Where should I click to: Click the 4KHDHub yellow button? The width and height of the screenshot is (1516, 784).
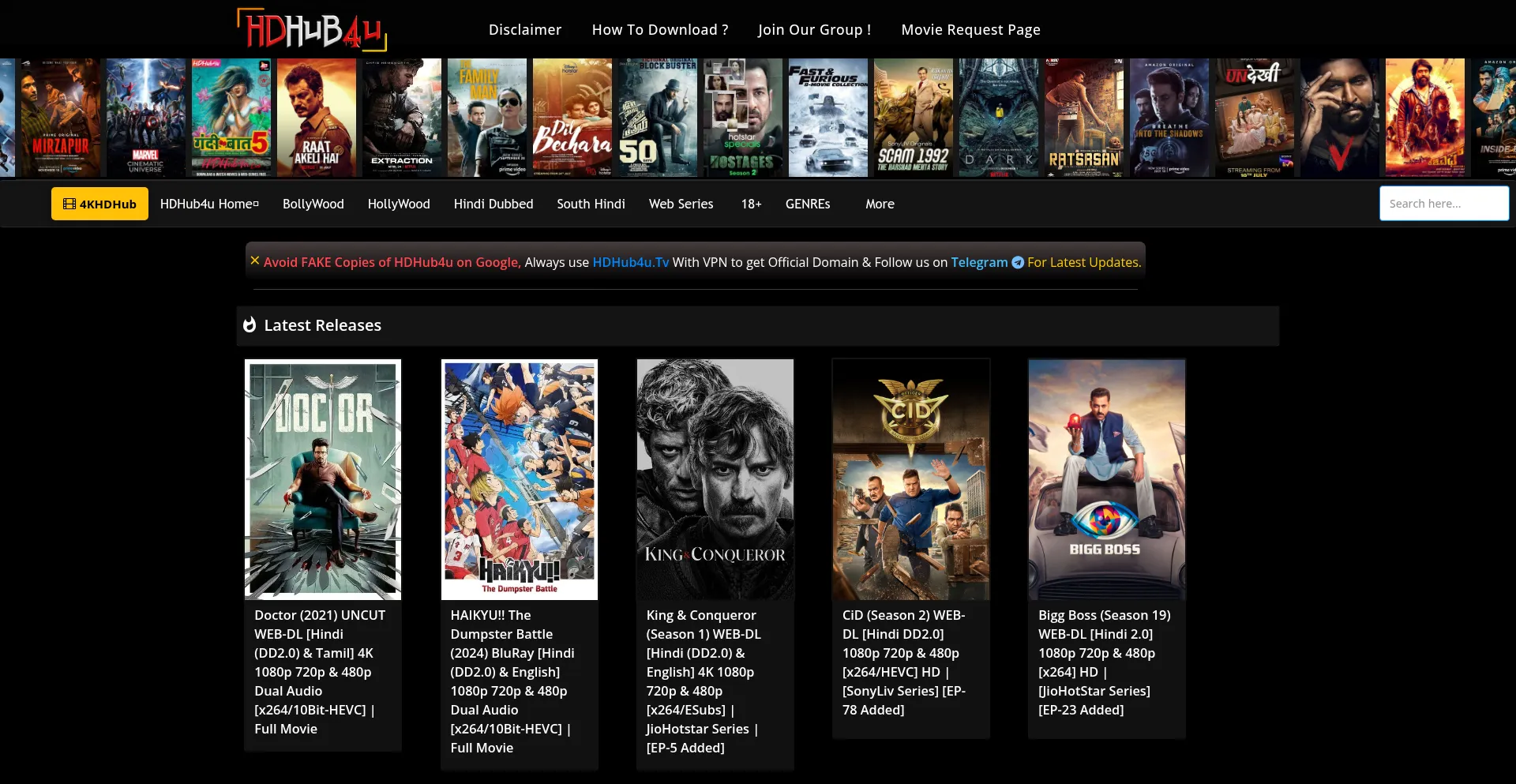(x=99, y=204)
